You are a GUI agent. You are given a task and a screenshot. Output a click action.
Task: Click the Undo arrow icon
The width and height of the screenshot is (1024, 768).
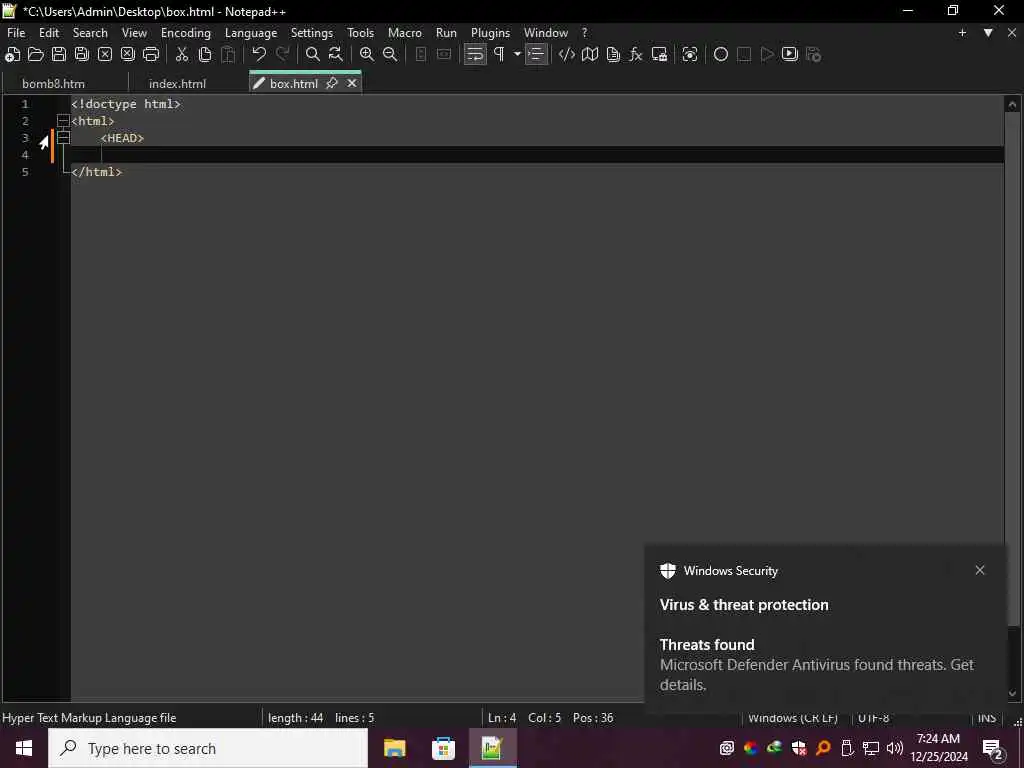pyautogui.click(x=259, y=55)
